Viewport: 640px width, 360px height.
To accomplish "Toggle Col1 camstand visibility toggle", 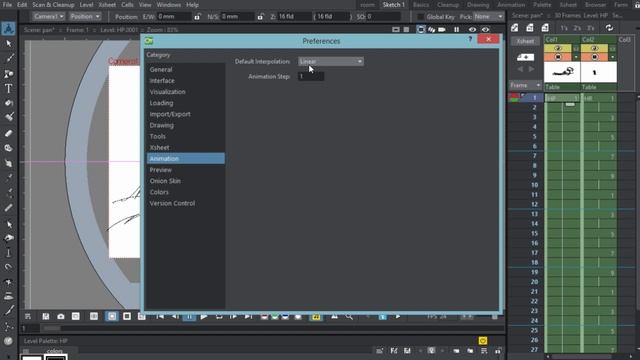I will click(x=558, y=57).
